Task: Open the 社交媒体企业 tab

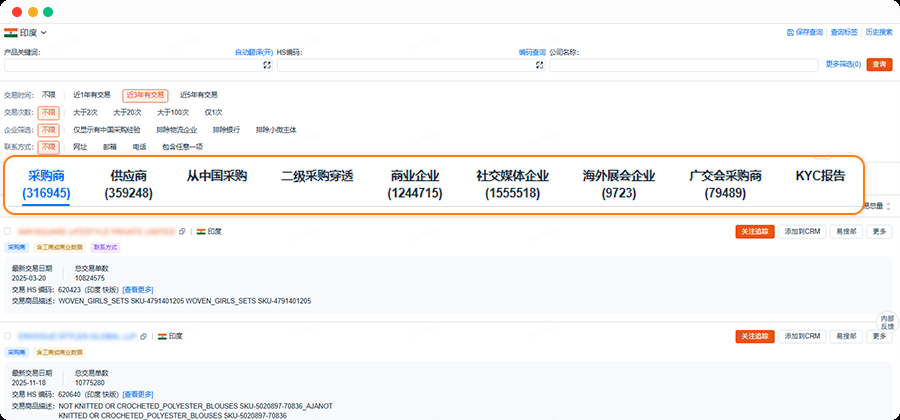Action: pyautogui.click(x=513, y=184)
